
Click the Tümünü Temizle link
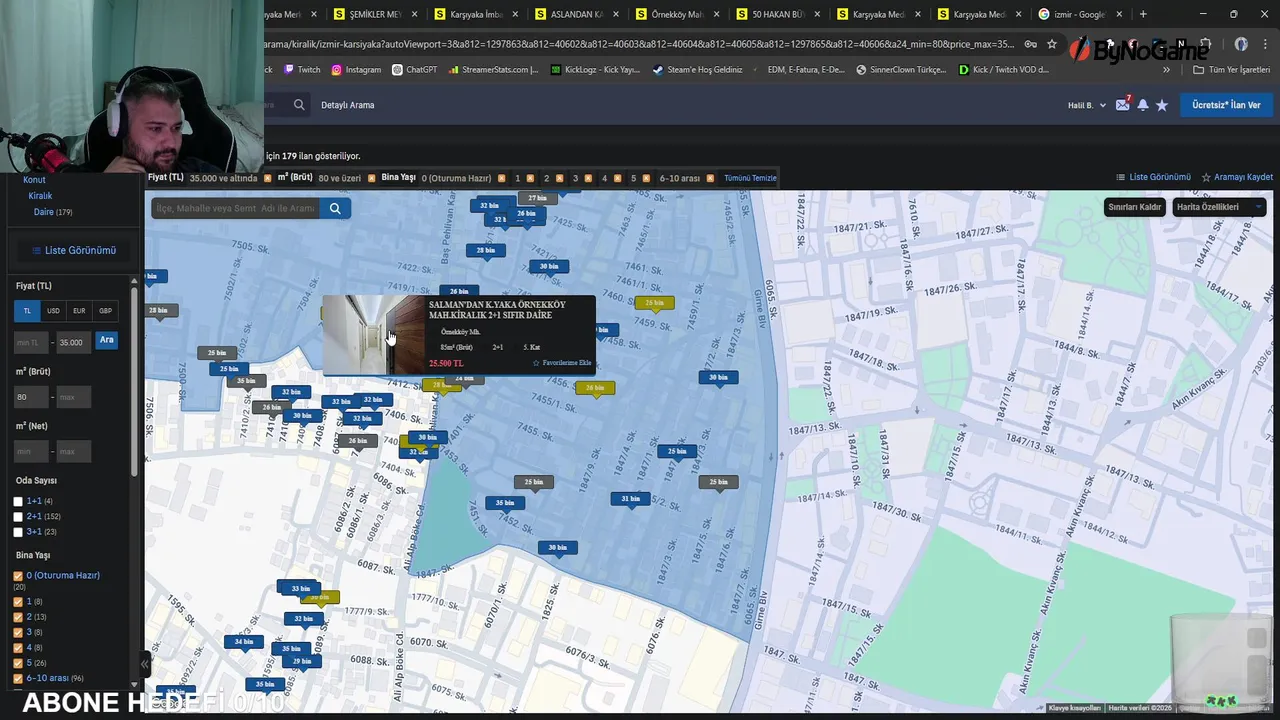coord(750,178)
